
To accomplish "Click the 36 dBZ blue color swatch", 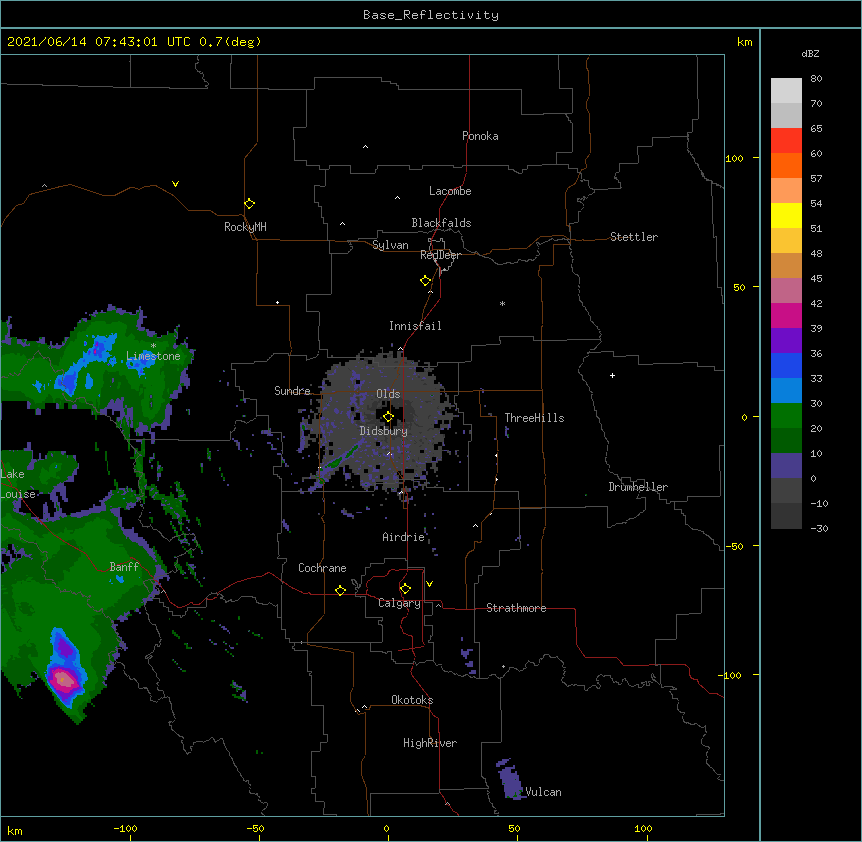I will [x=786, y=365].
